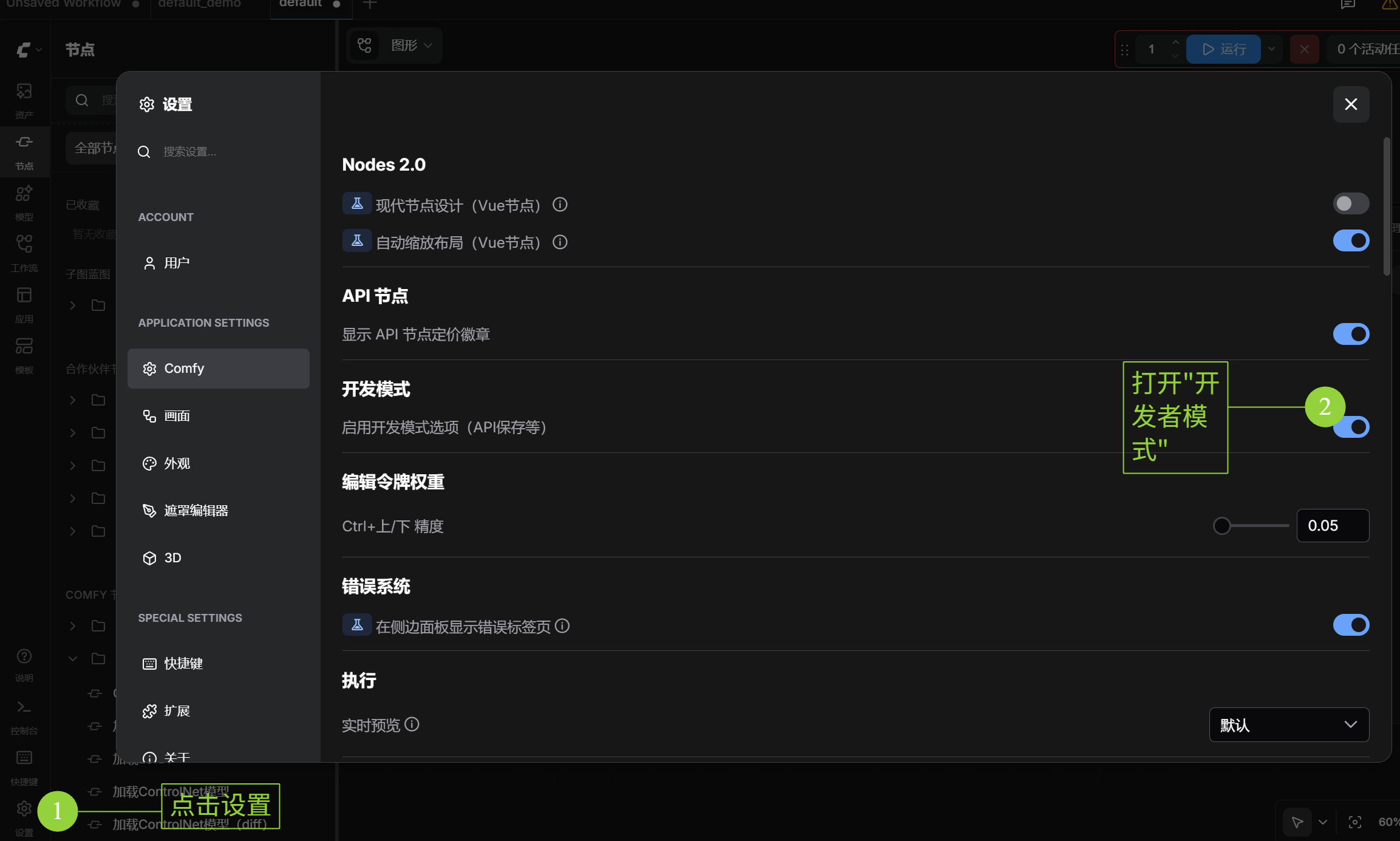1400x841 pixels.
Task: Expand the 运行 button options arrow
Action: point(1273,49)
